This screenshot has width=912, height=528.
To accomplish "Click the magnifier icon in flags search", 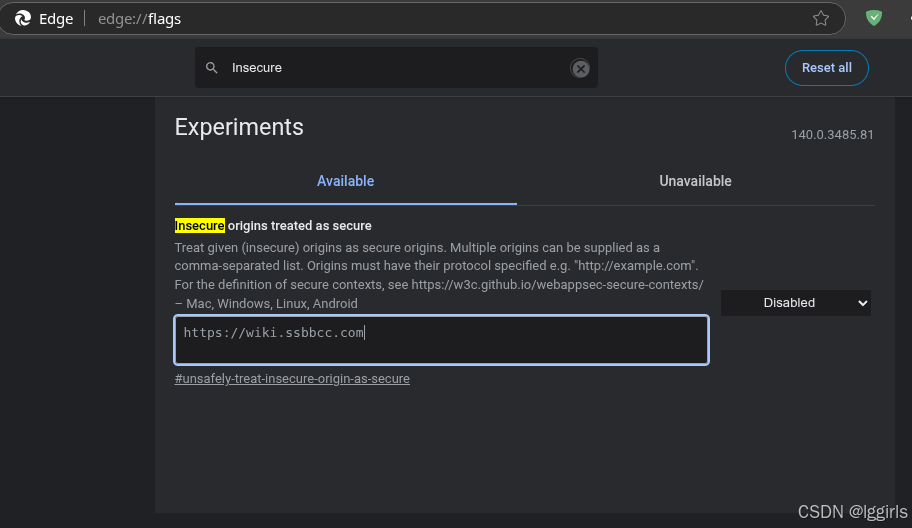I will point(212,68).
